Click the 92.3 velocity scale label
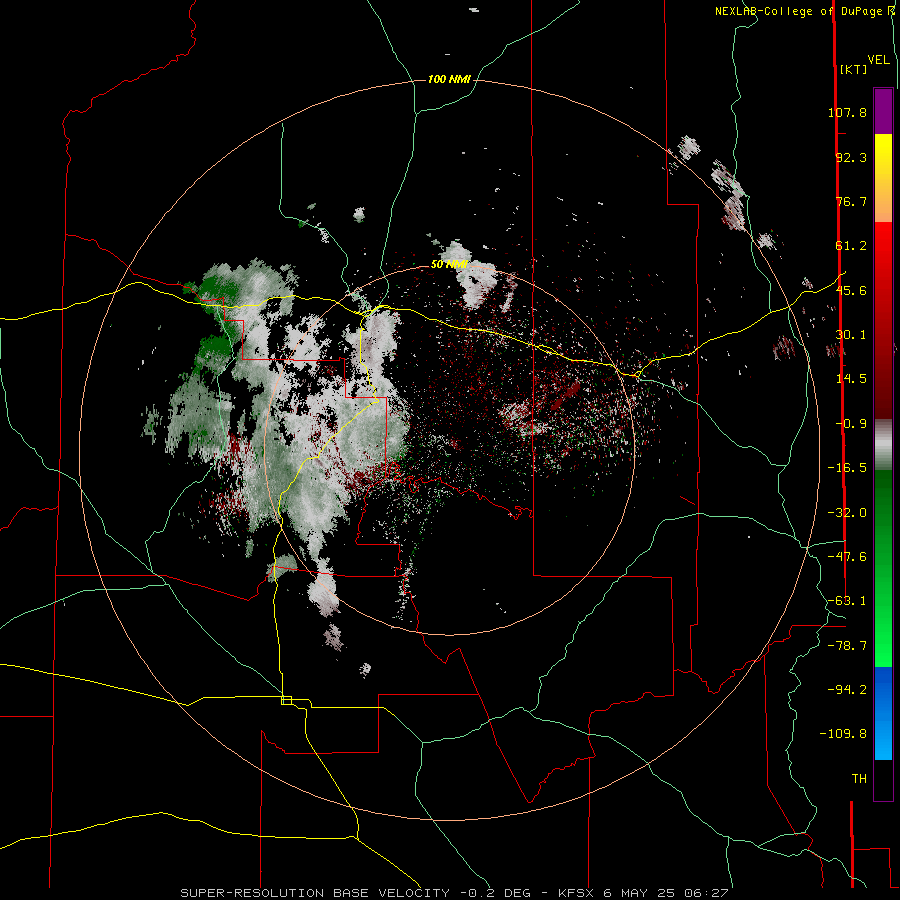Viewport: 900px width, 900px height. 851,157
